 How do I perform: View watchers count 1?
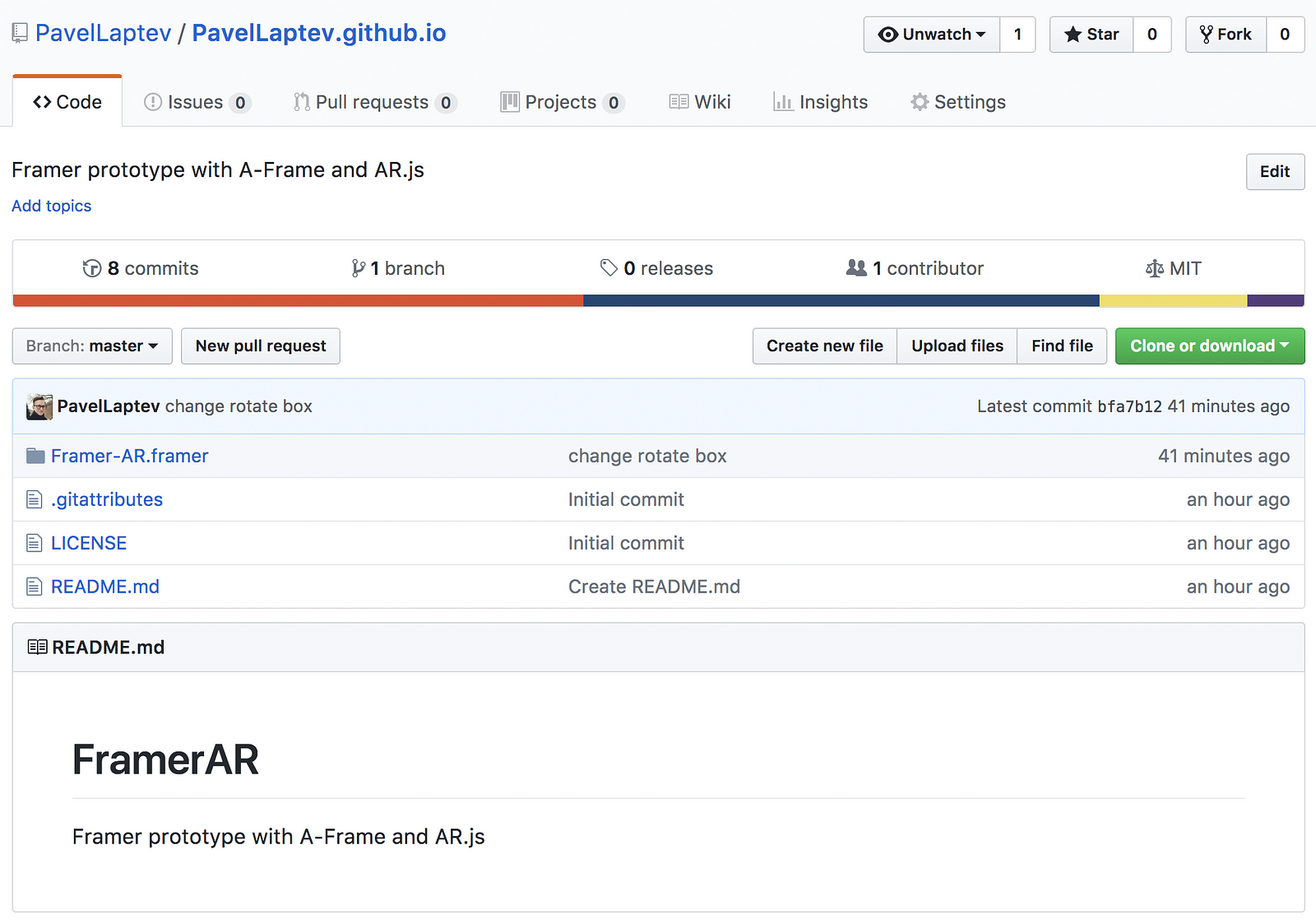[1017, 35]
